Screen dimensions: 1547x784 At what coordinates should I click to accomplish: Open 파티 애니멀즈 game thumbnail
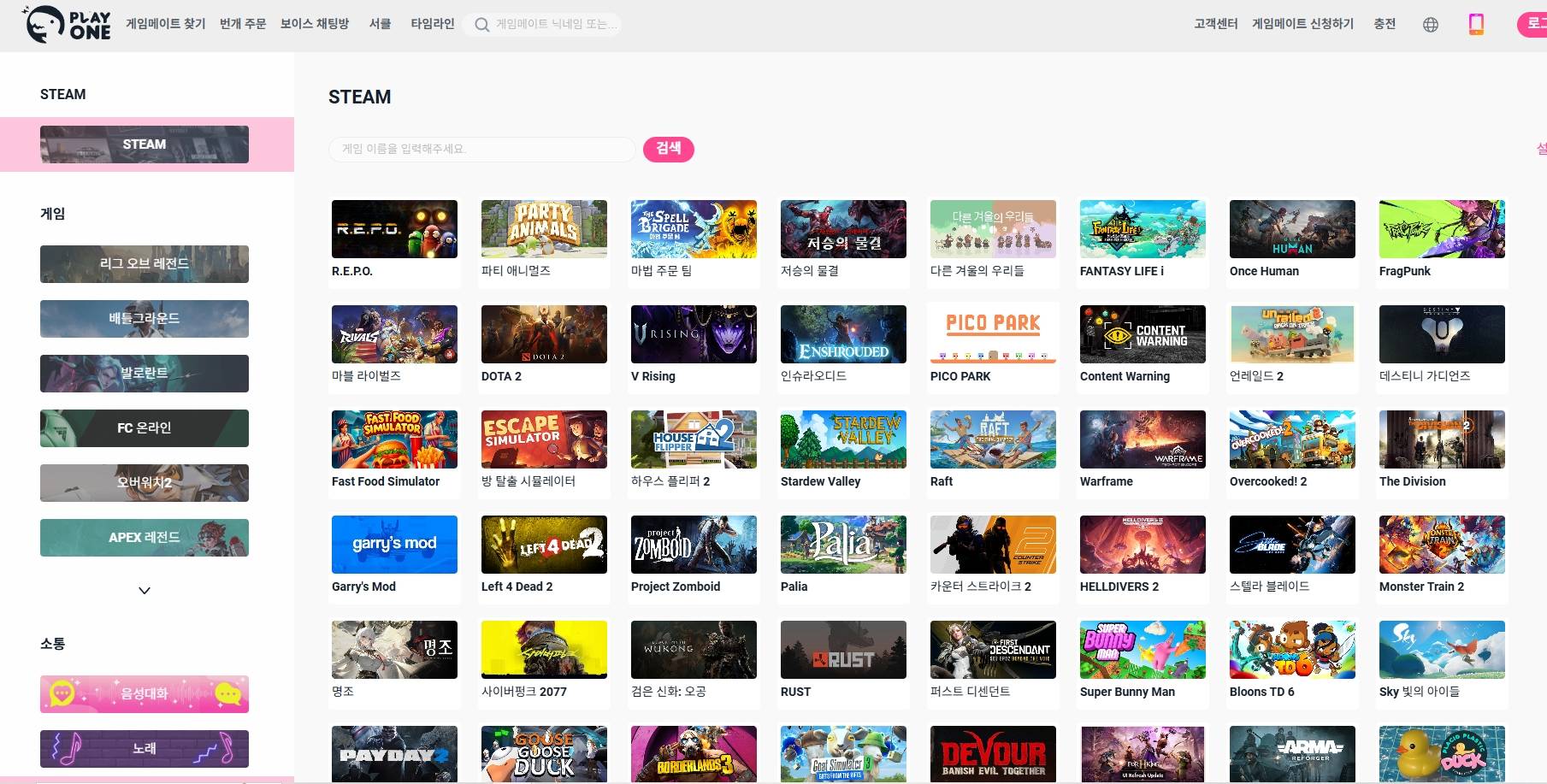point(544,229)
